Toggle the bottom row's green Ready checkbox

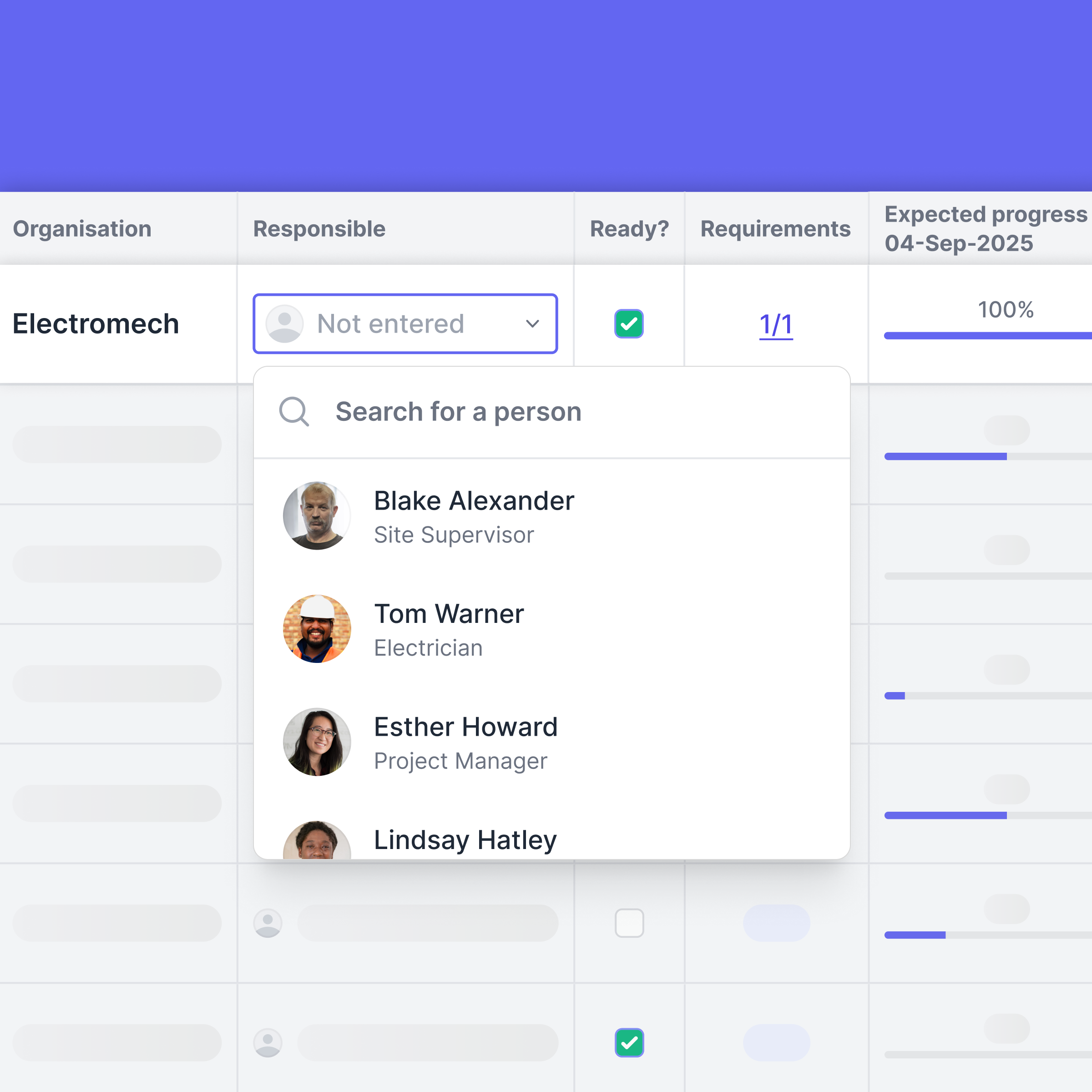(629, 1043)
